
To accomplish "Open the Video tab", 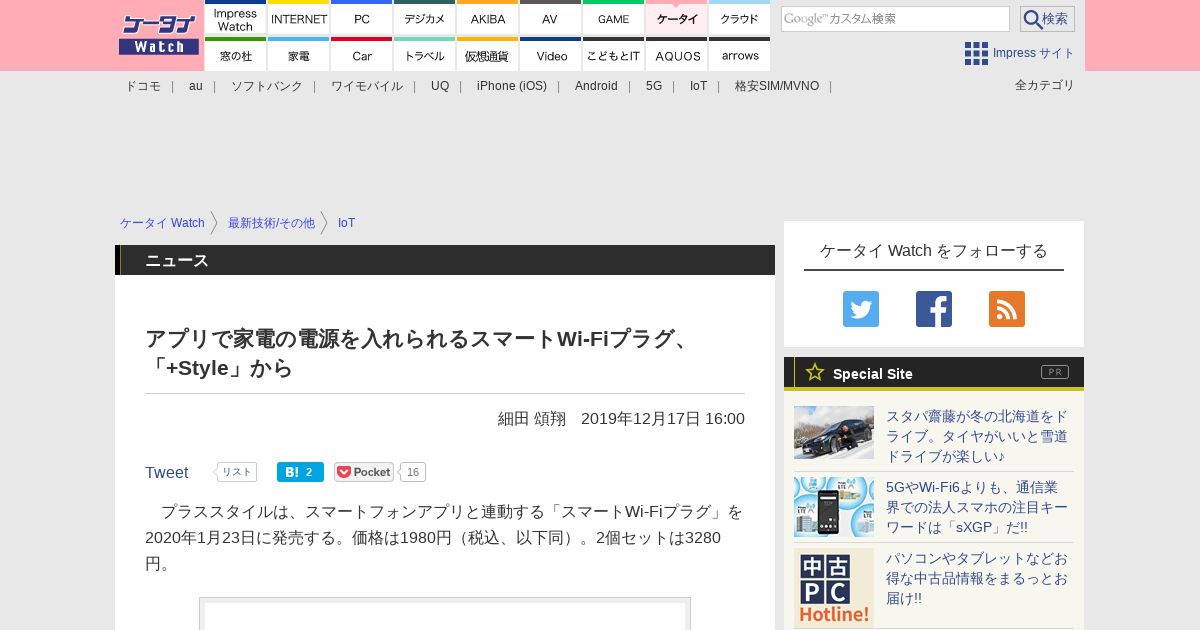I will click(550, 55).
